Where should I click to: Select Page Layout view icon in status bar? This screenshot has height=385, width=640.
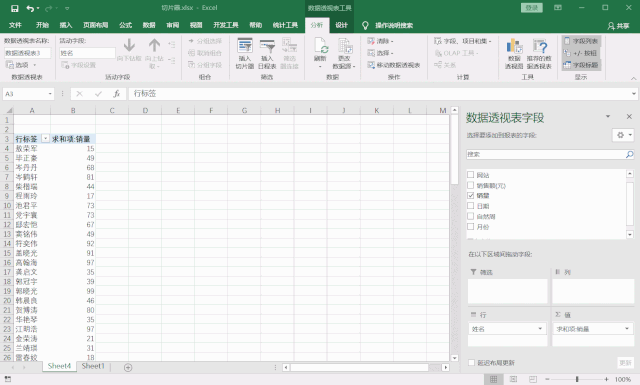tap(513, 379)
